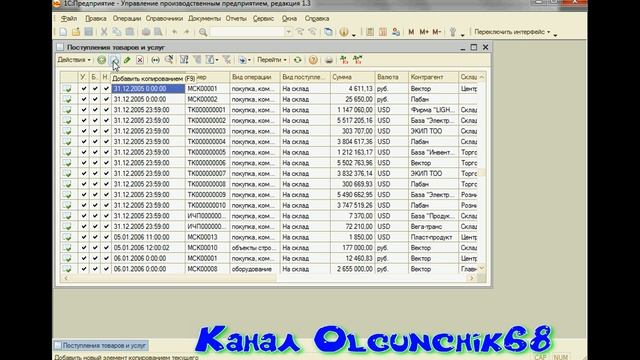Click the M- memory subtract button

click(436, 32)
